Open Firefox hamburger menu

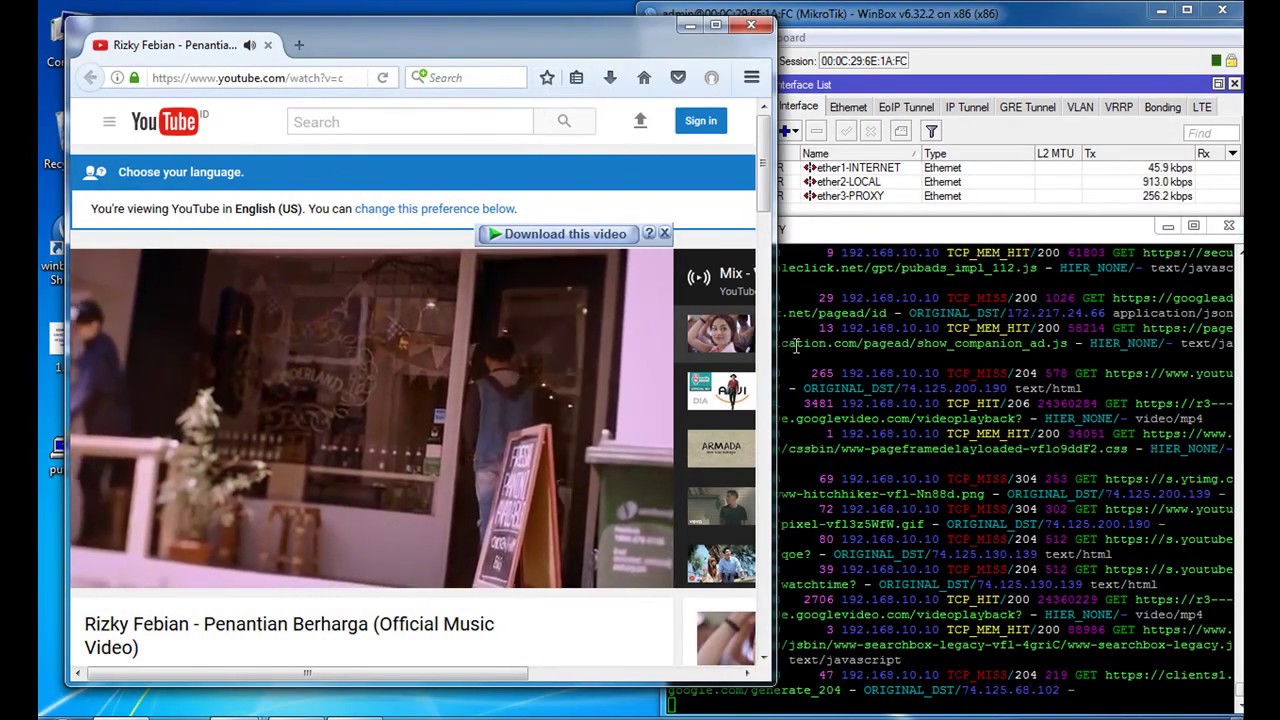point(751,77)
